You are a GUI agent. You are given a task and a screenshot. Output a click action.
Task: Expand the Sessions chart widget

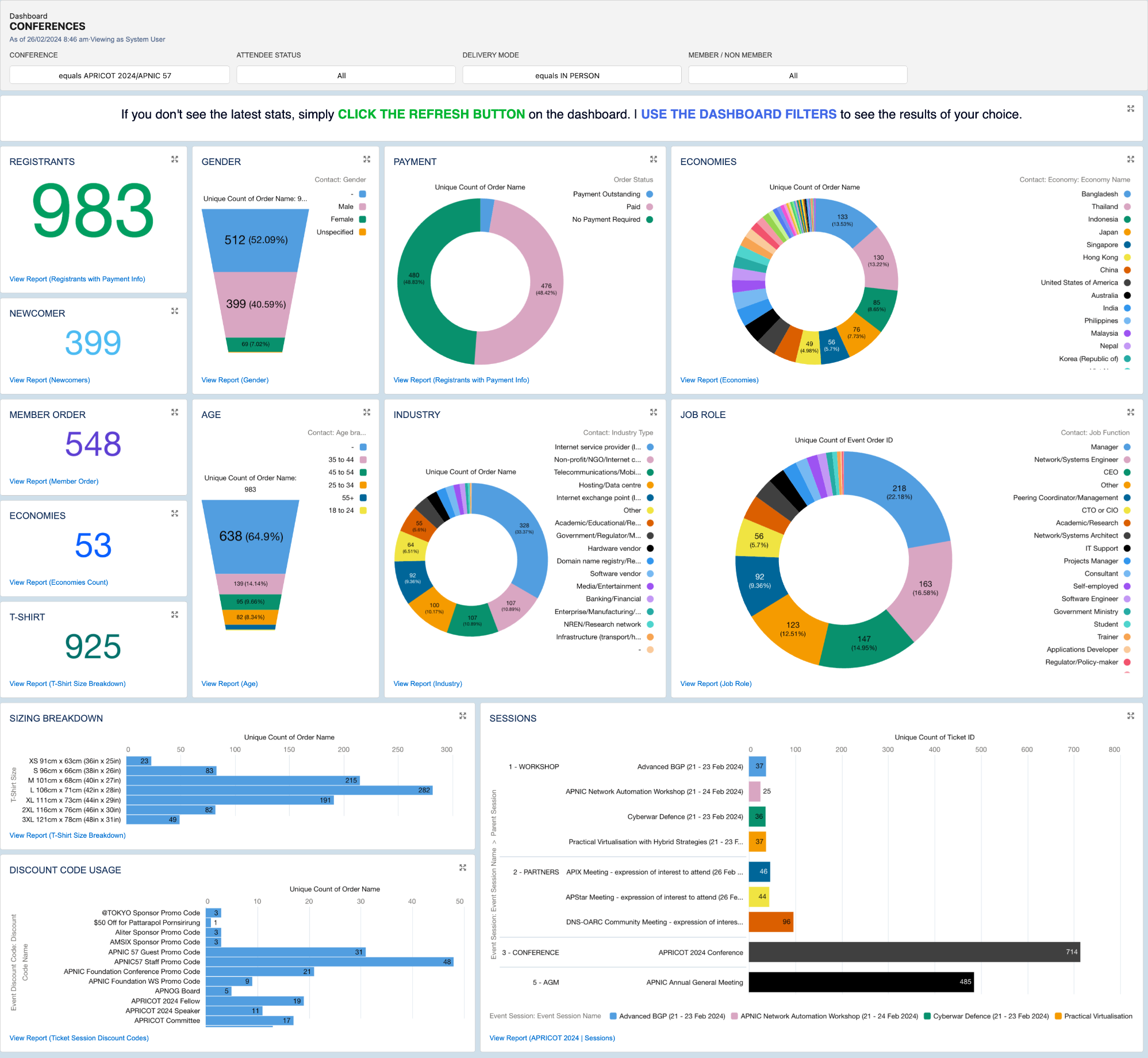click(x=1131, y=716)
